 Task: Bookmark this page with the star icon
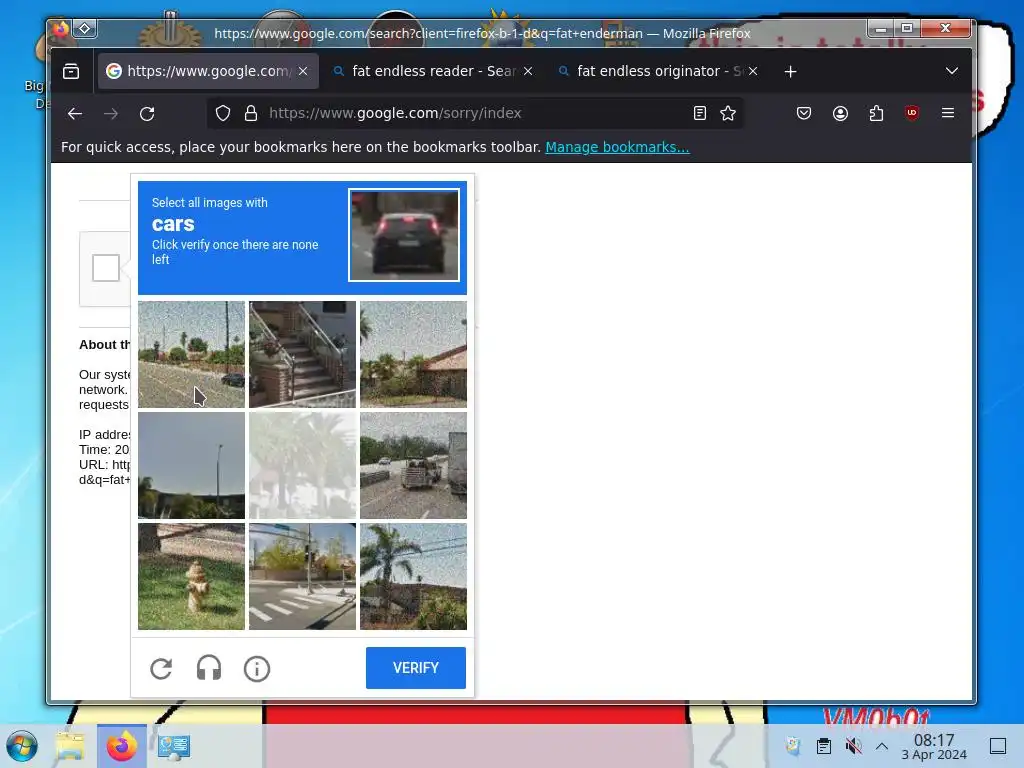click(x=728, y=114)
